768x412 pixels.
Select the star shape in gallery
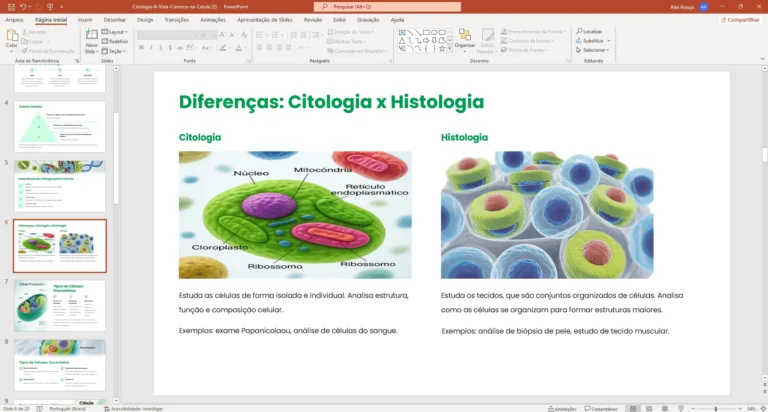442,48
